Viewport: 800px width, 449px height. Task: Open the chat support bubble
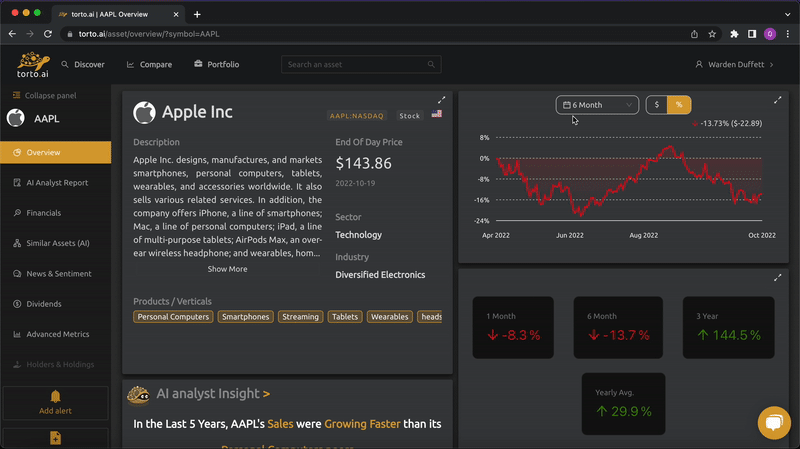[774, 422]
